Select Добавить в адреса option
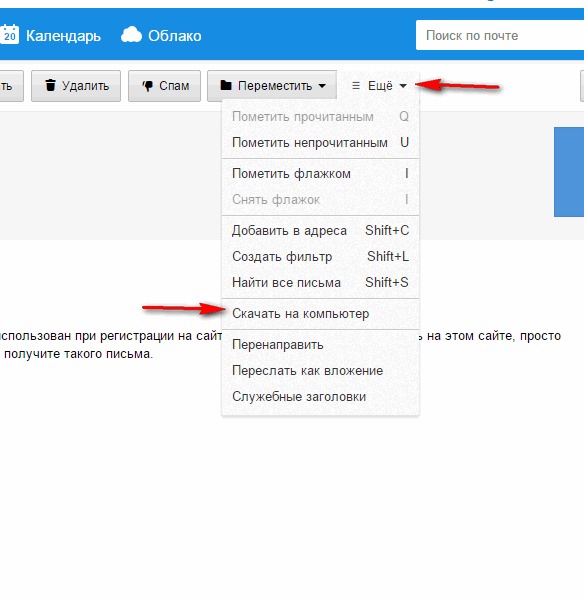 [320, 231]
